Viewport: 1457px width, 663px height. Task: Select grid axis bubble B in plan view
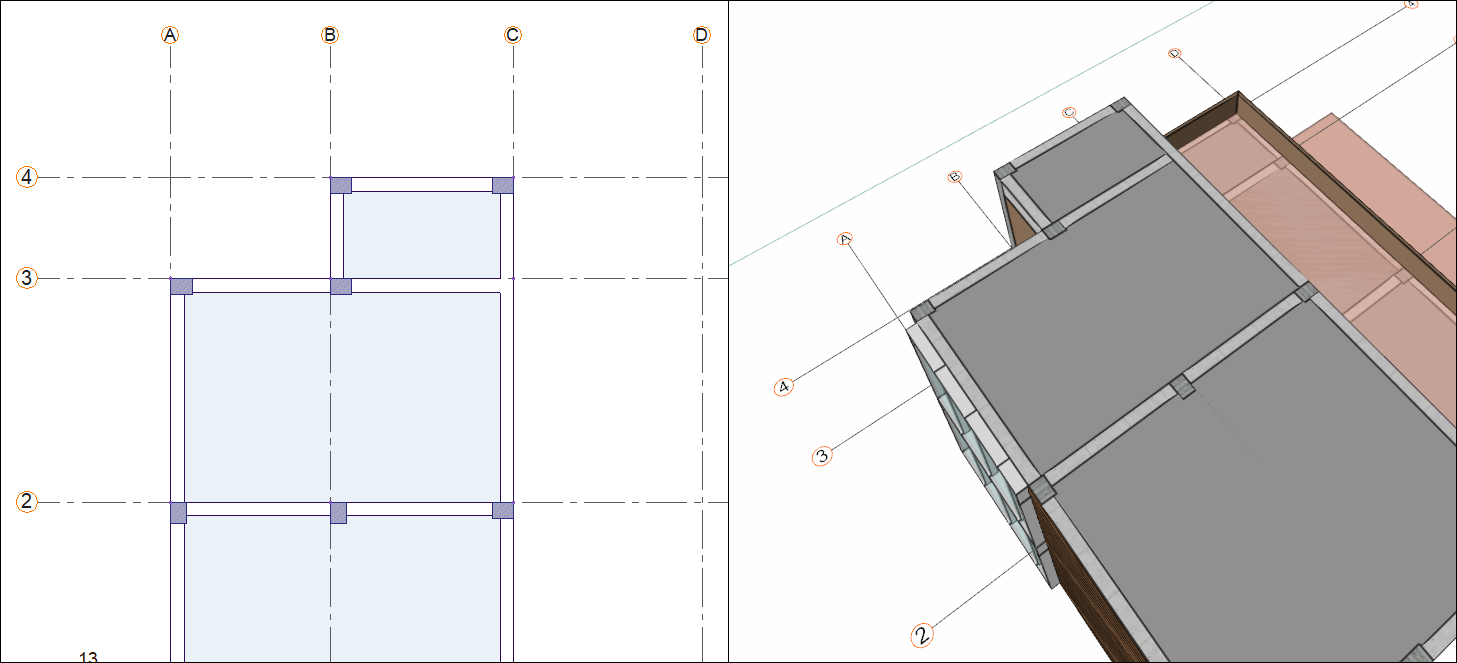330,35
